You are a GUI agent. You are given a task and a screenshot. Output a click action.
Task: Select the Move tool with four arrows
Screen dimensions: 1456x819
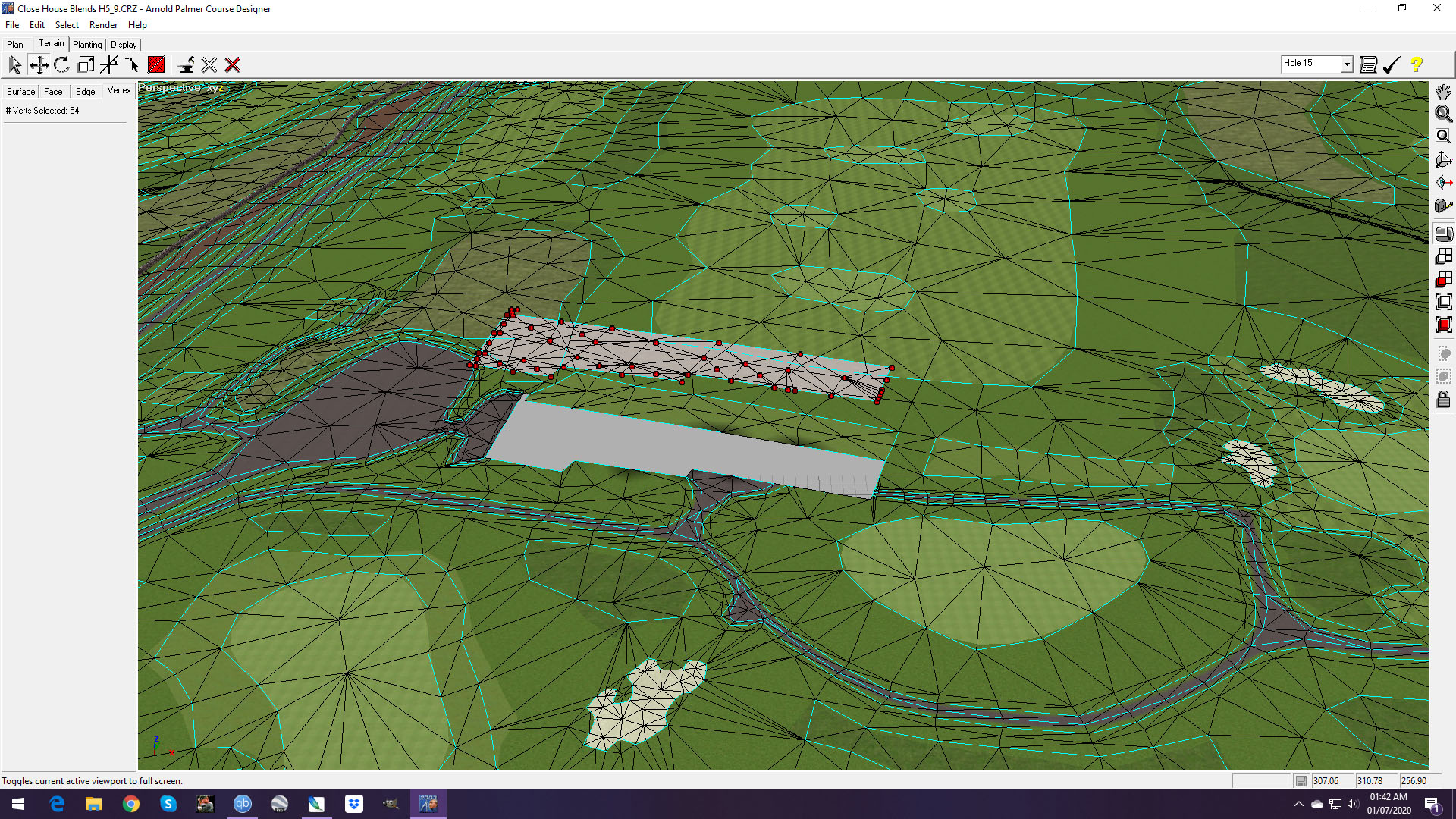pos(39,64)
